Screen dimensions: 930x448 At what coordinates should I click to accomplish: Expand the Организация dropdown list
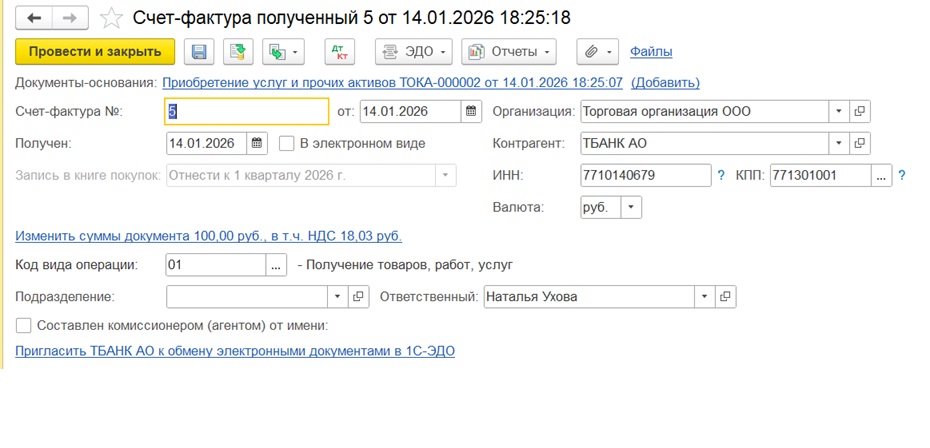[x=839, y=111]
